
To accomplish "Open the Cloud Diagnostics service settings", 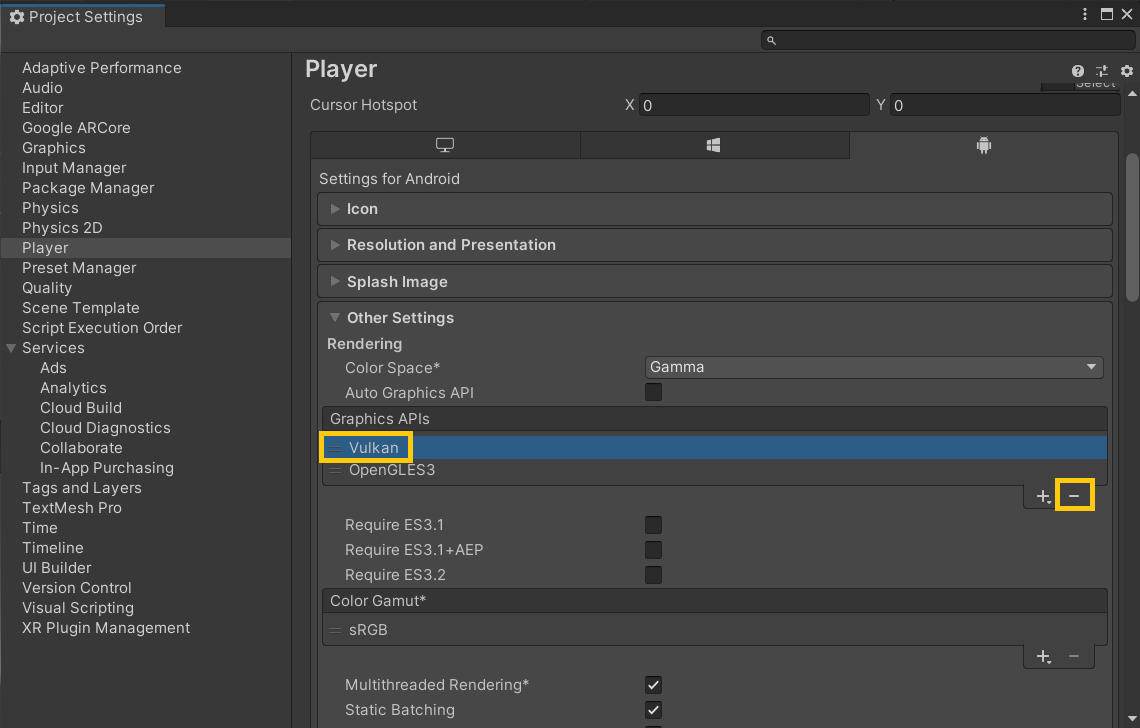I will 105,428.
